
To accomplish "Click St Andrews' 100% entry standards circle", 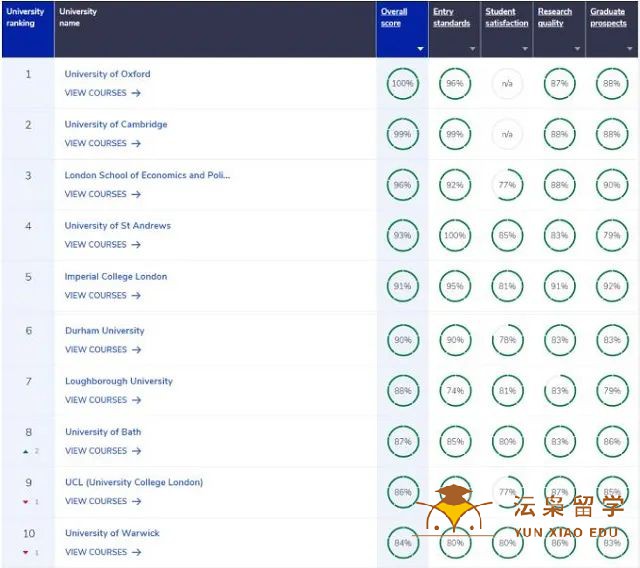I will 455,235.
